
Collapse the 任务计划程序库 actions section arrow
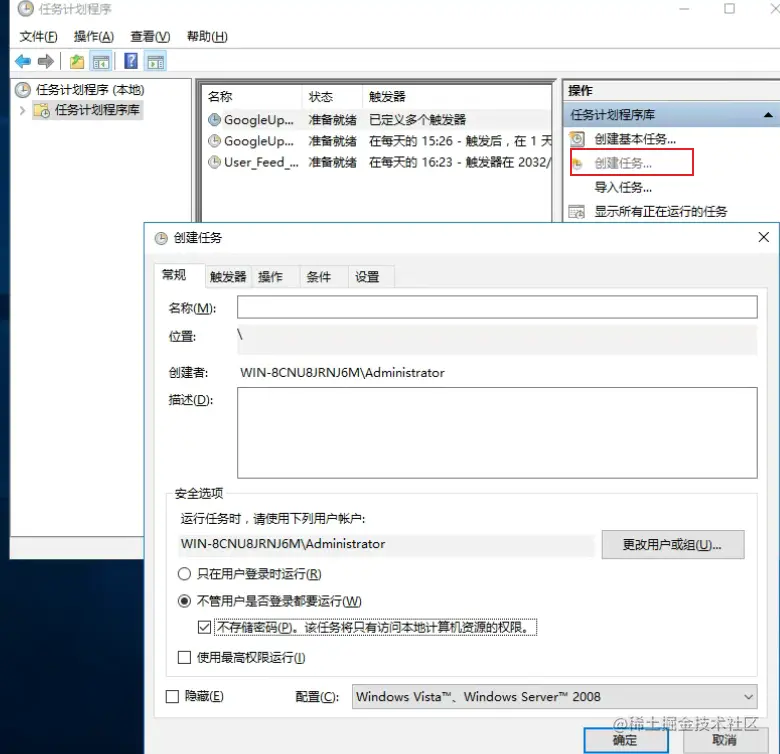768,115
